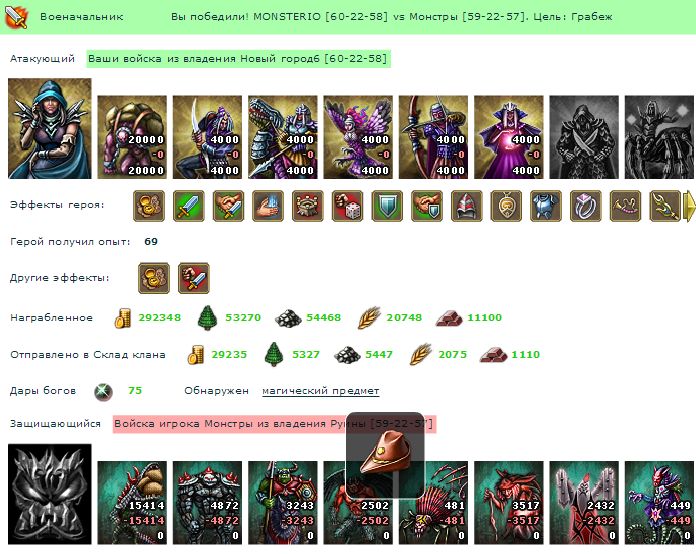
Task: Select the dice hero effect icon
Action: 348,206
